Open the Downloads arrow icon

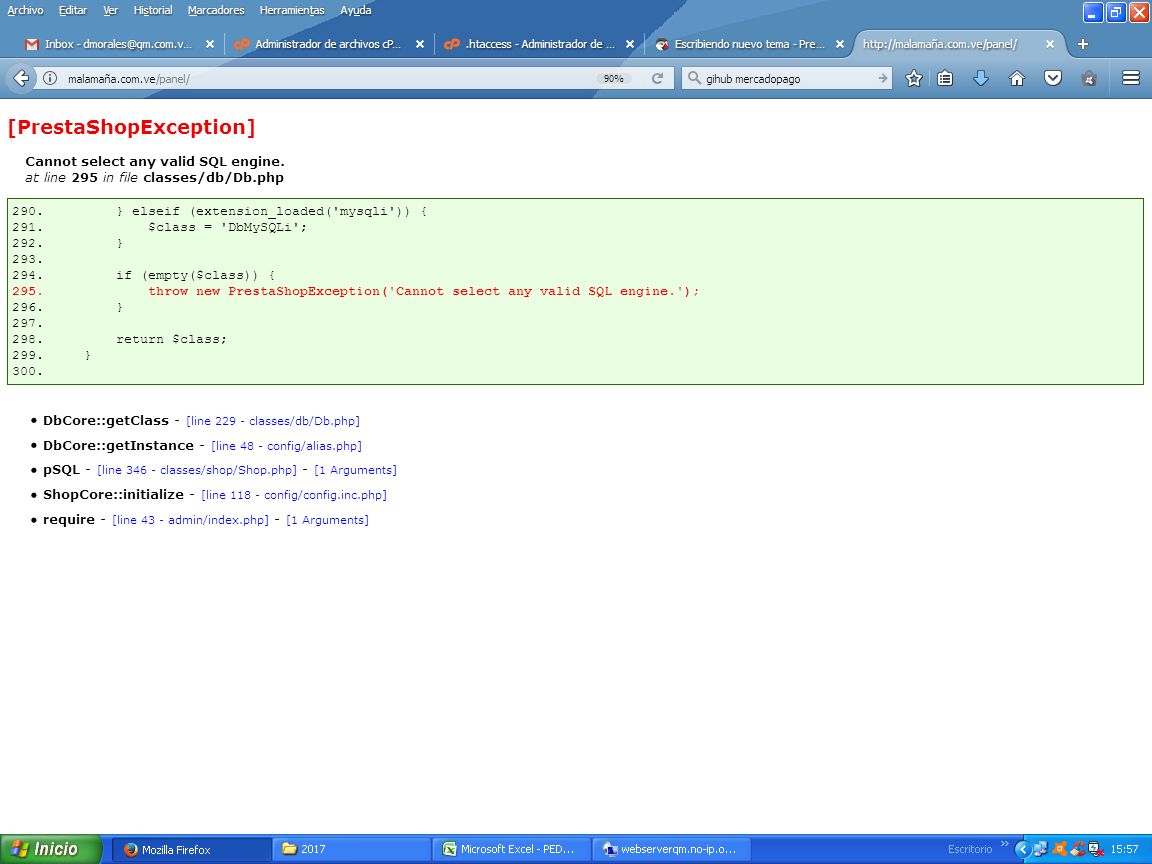click(x=981, y=78)
